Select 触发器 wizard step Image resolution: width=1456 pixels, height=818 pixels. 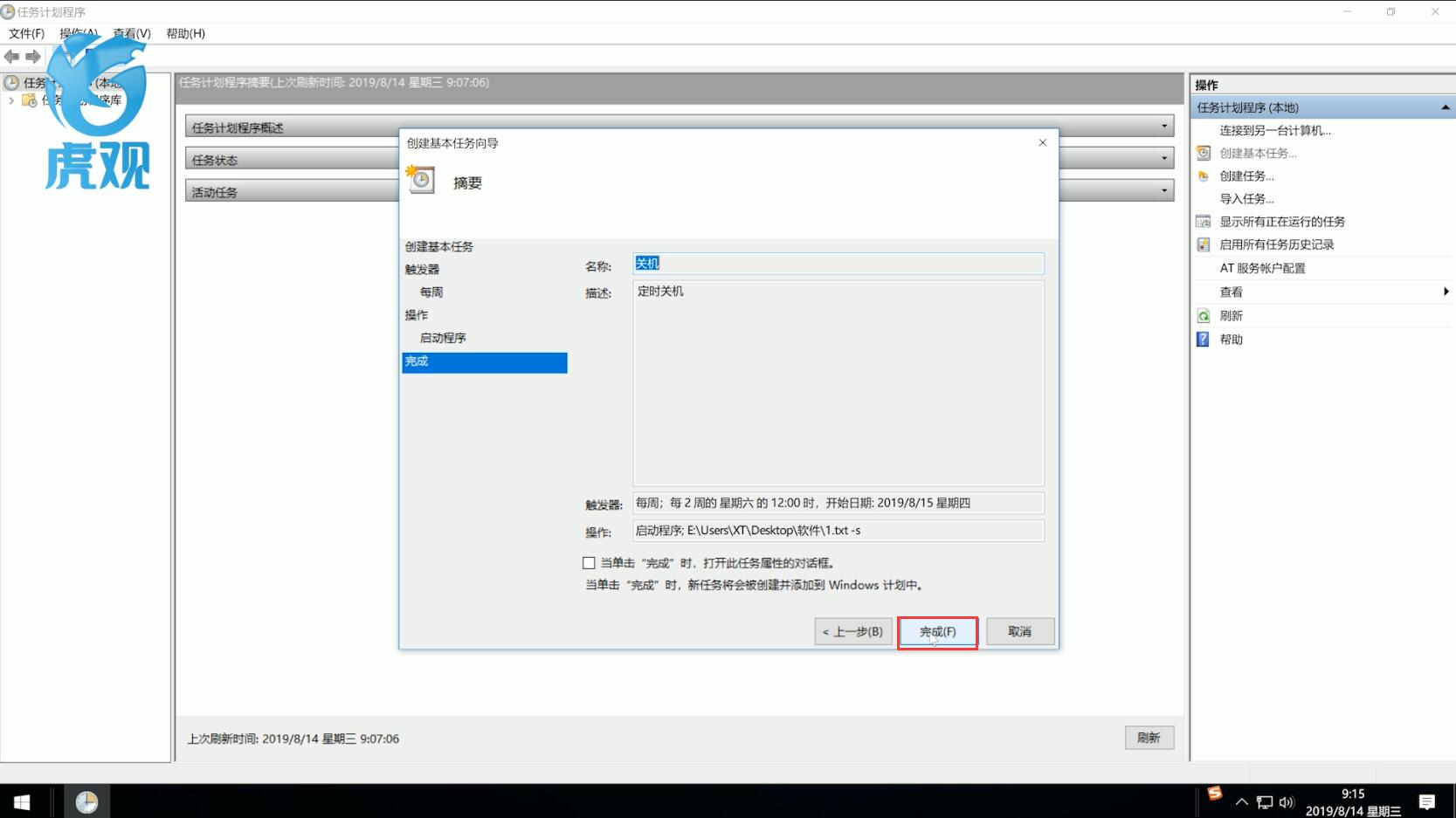[423, 270]
